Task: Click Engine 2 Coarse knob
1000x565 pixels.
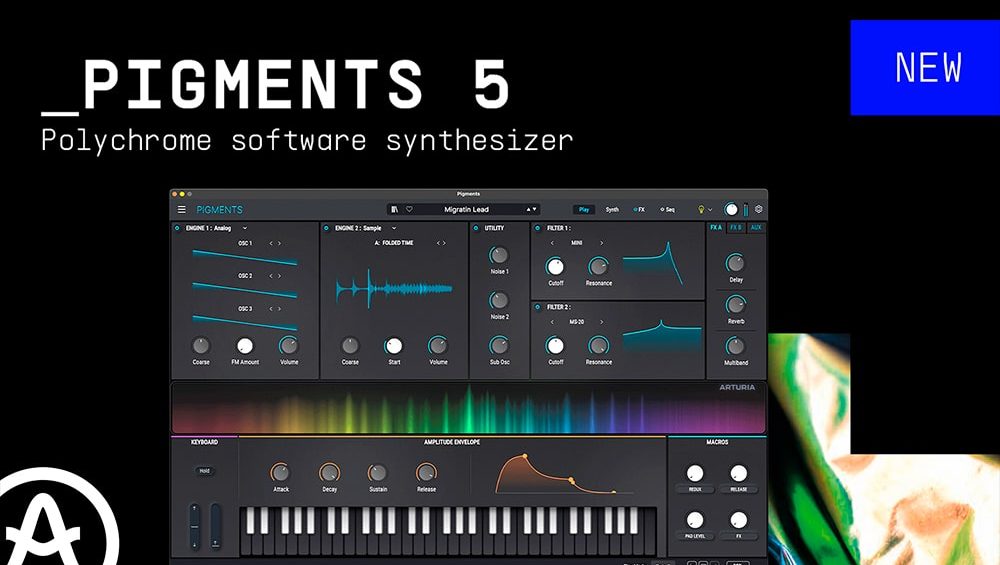Action: point(350,346)
